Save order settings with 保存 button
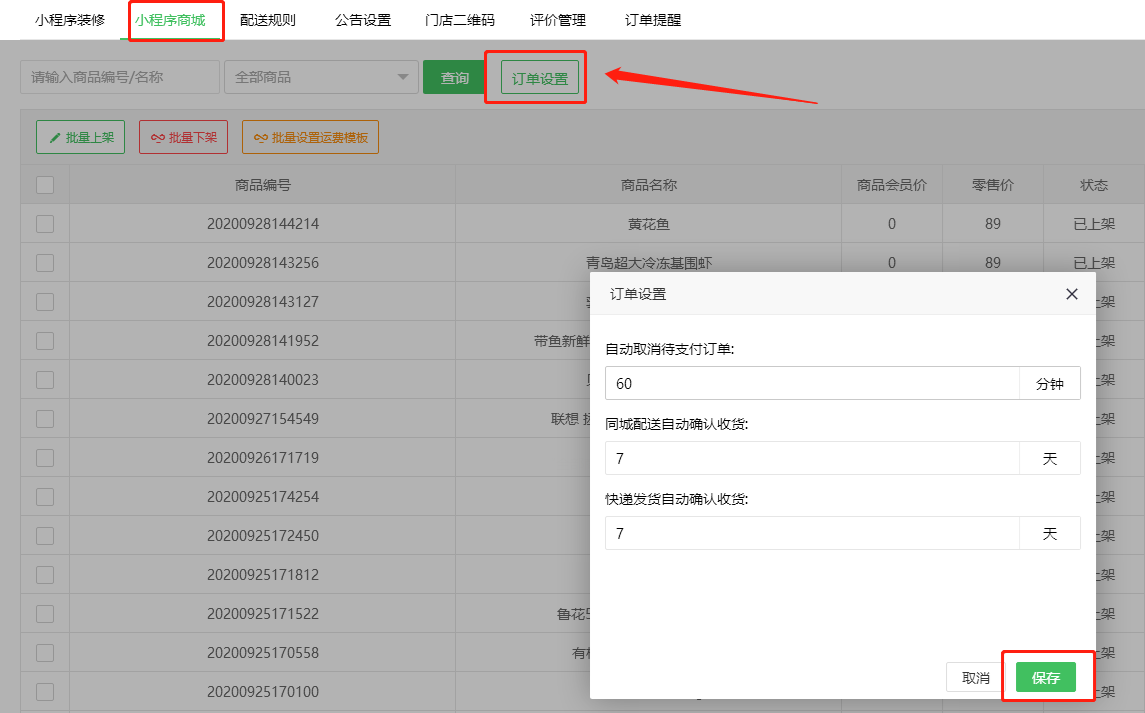The width and height of the screenshot is (1145, 713). [1045, 677]
